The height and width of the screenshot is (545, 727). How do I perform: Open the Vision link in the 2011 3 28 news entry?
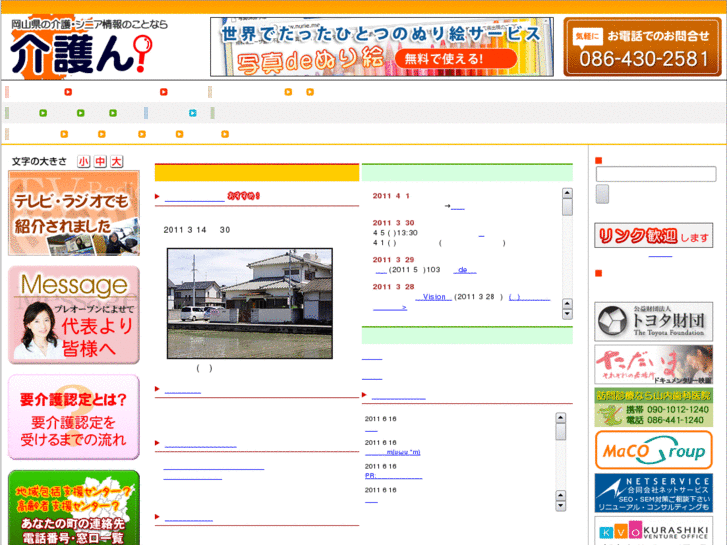coord(434,297)
